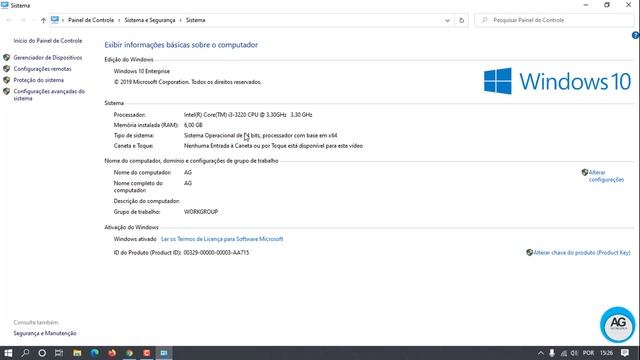Click shield icon beside Proteção do sistema
This screenshot has height=360, width=640.
(x=7, y=80)
